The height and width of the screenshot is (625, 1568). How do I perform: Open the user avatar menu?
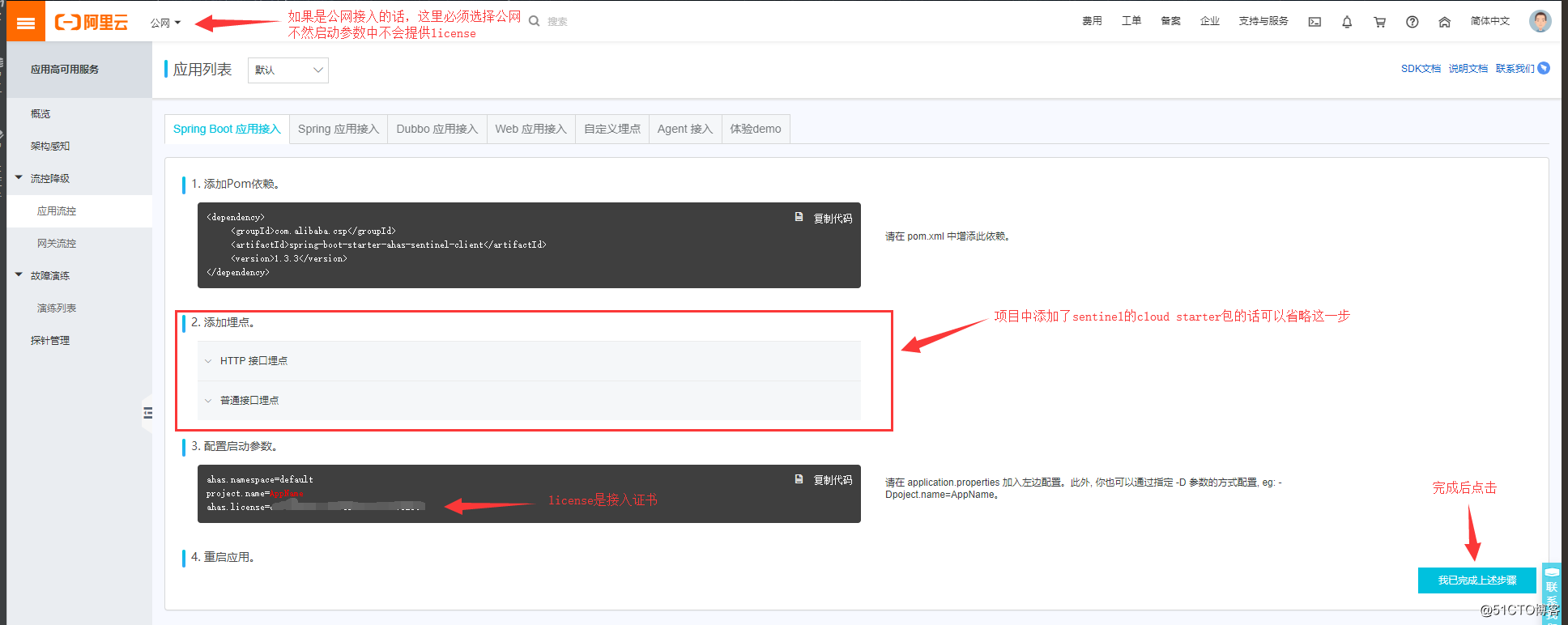point(1540,21)
